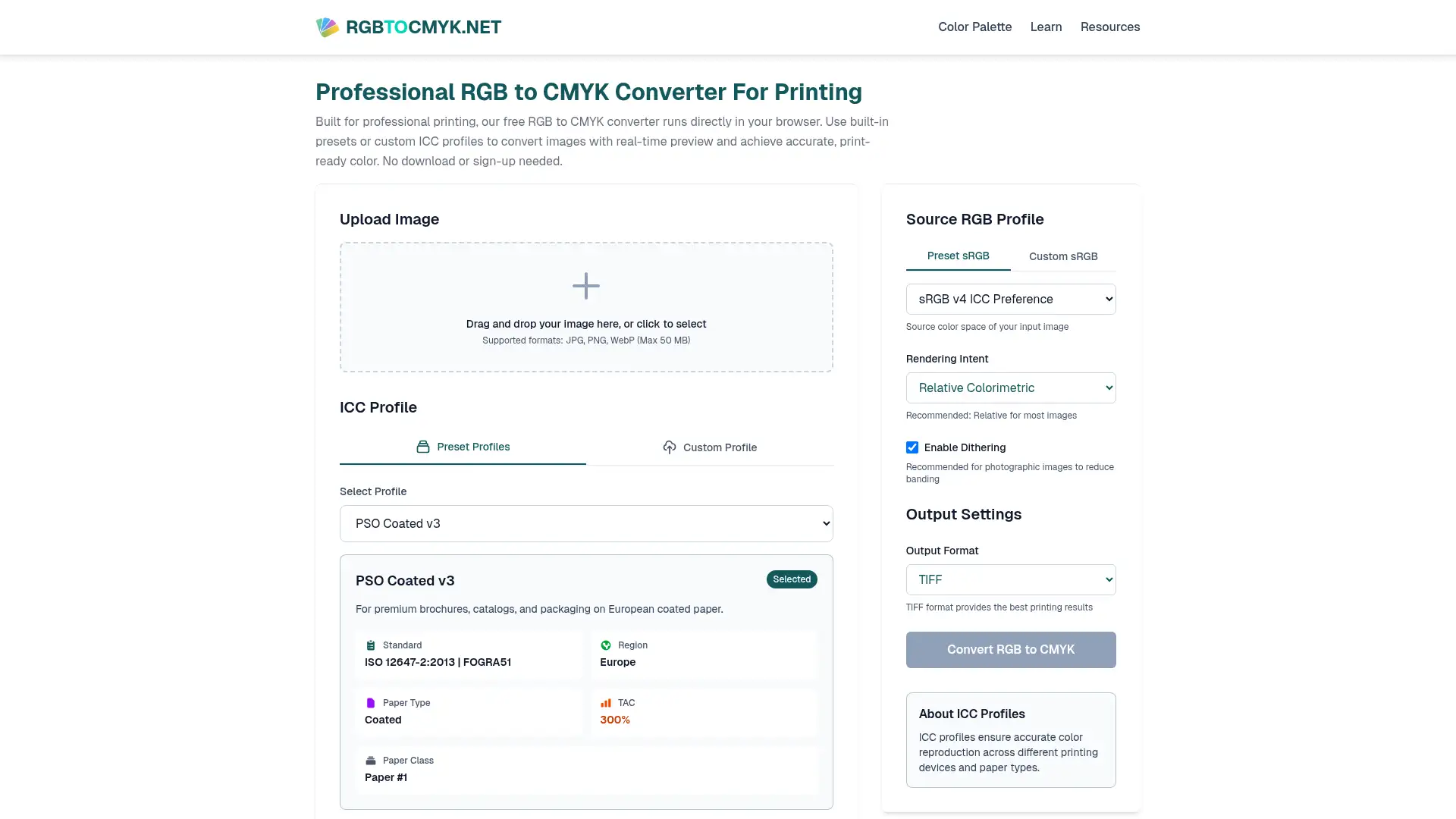Click the printer icon next to Paper Class
The width and height of the screenshot is (1456, 819).
coord(371,760)
